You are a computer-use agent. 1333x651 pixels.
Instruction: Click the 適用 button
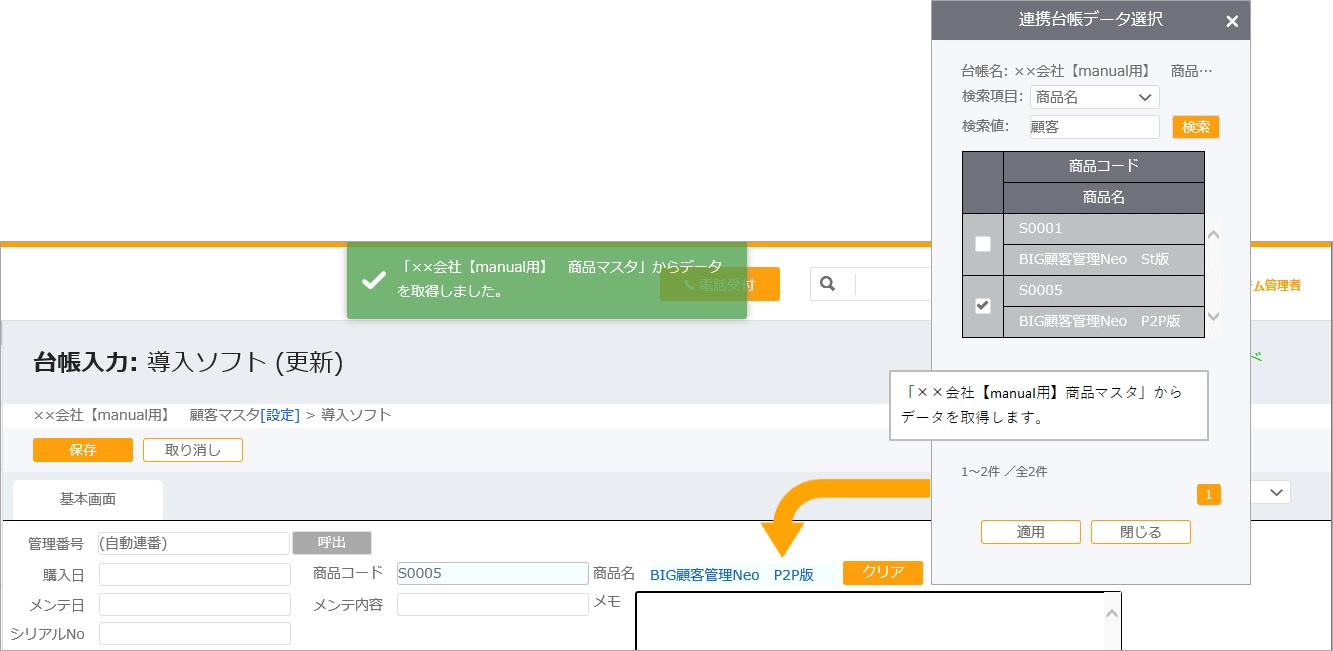pyautogui.click(x=1030, y=532)
